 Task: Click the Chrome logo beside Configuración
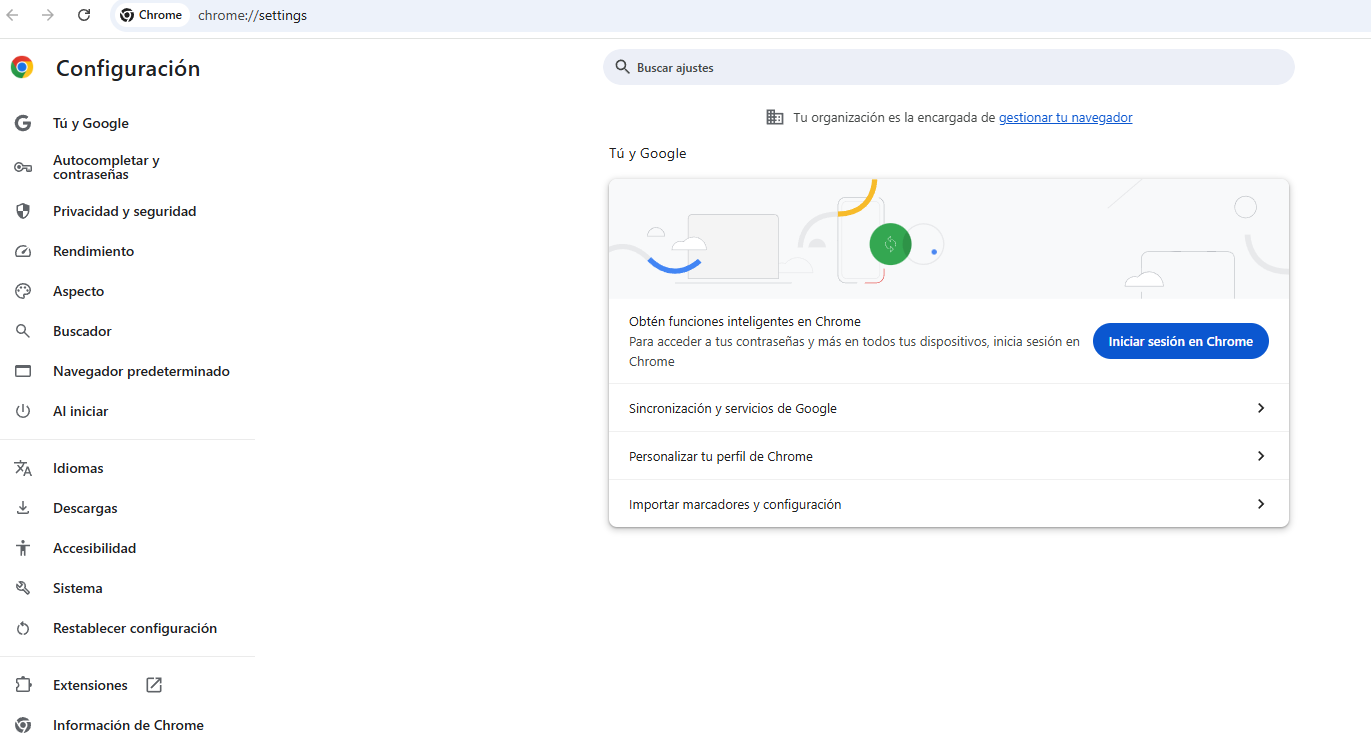pyautogui.click(x=22, y=67)
